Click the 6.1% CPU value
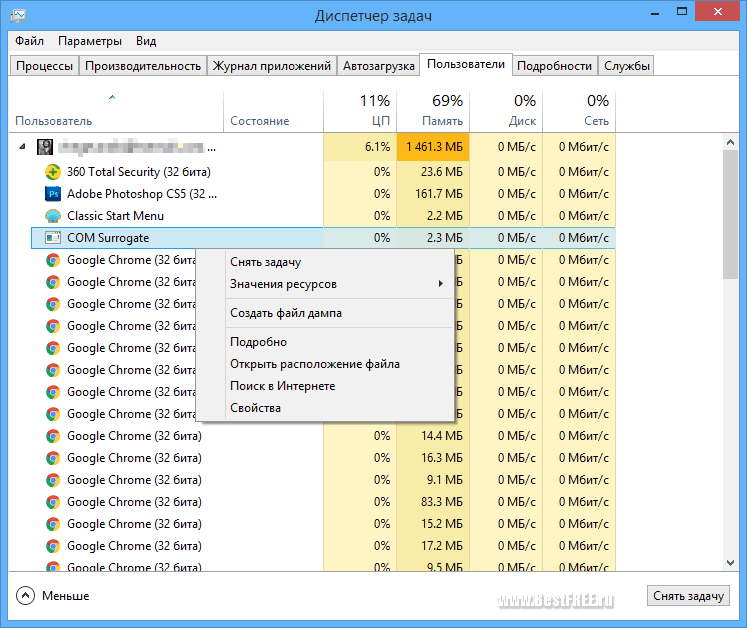This screenshot has height=628, width=747. [x=377, y=147]
